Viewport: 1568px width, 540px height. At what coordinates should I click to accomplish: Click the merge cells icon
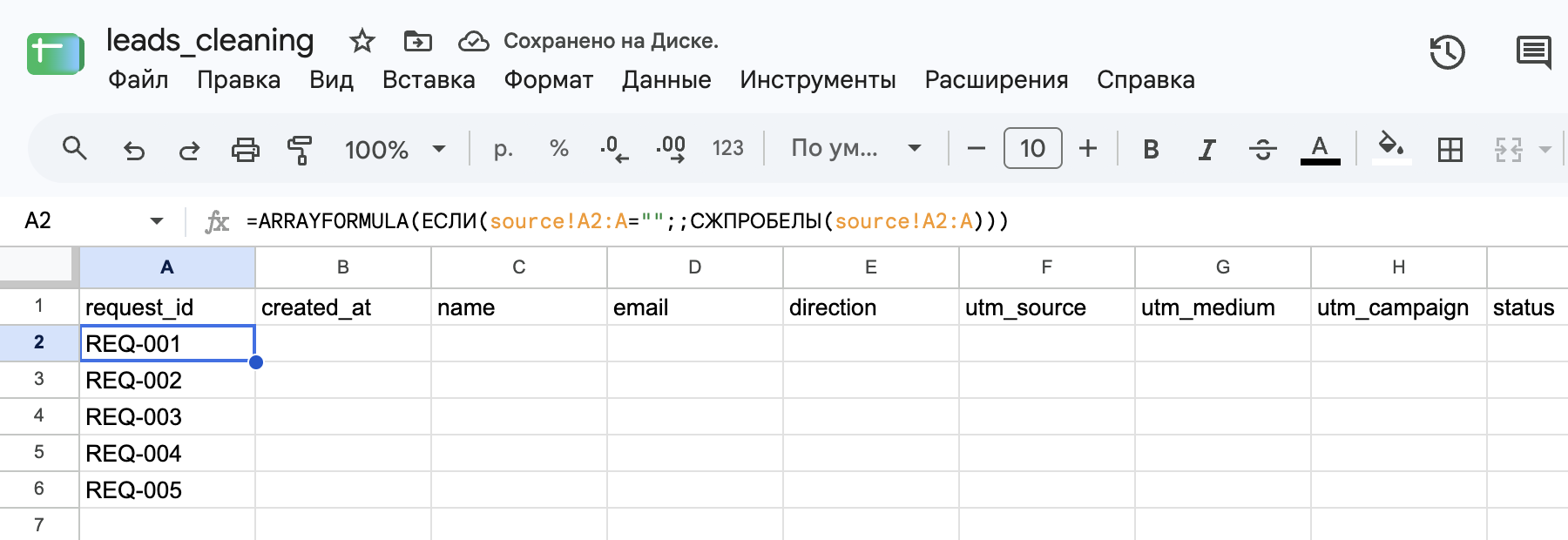[x=1508, y=150]
